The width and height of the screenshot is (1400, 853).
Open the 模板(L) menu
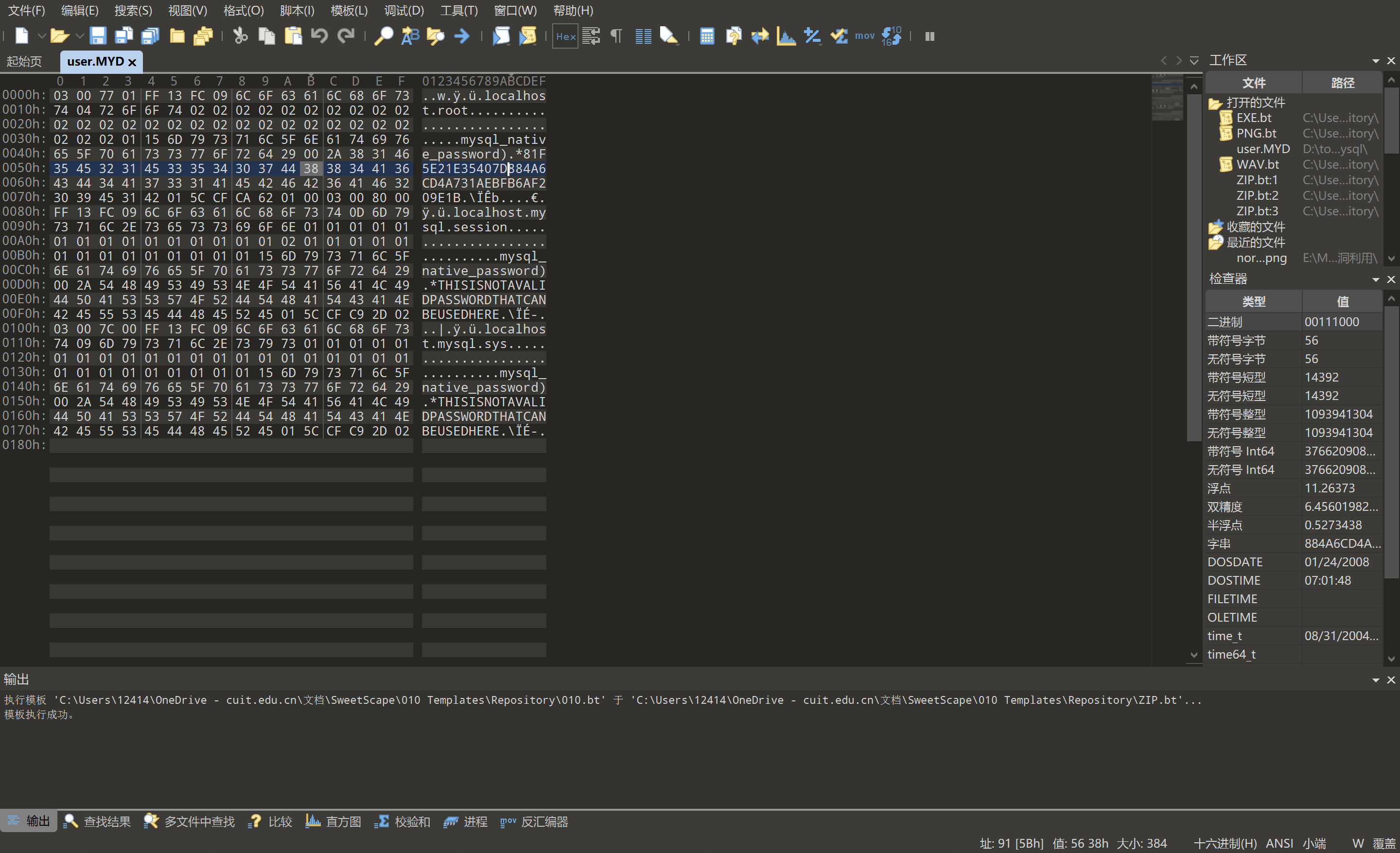click(x=349, y=10)
